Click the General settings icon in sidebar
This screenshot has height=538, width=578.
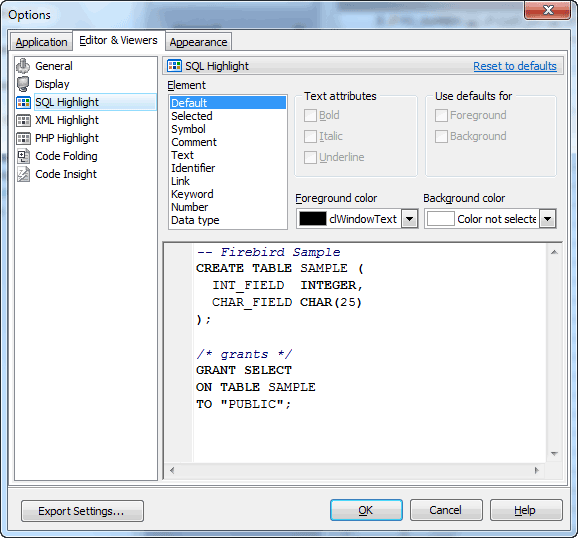point(23,66)
